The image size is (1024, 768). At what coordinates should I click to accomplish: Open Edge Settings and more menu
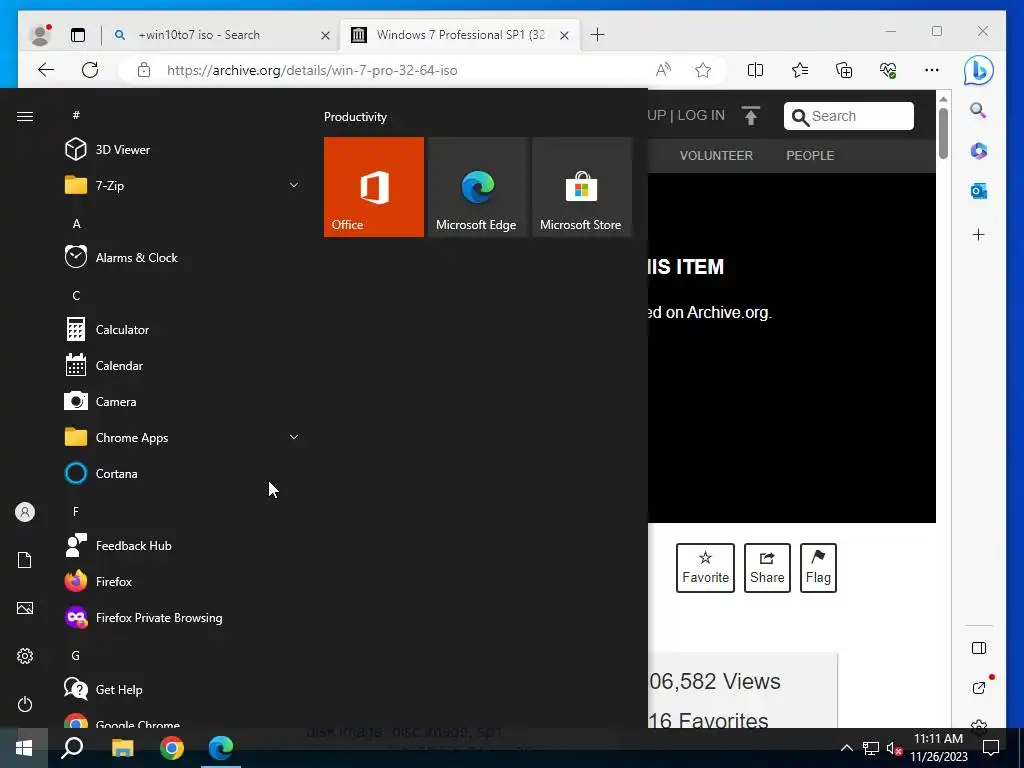[x=932, y=70]
